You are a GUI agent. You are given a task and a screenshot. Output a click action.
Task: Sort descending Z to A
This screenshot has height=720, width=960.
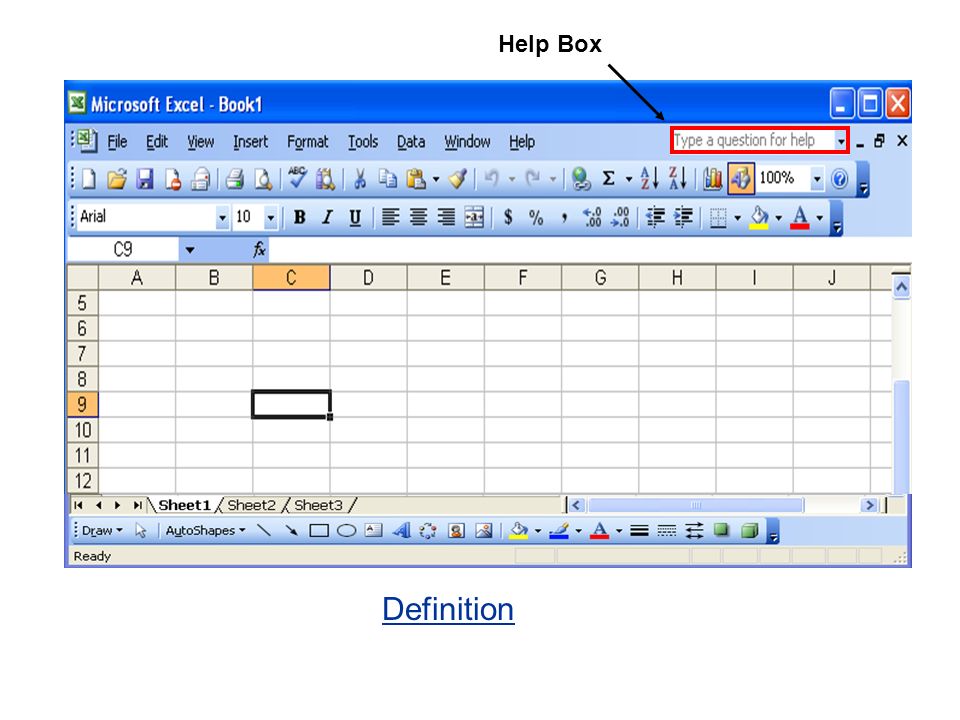point(678,178)
